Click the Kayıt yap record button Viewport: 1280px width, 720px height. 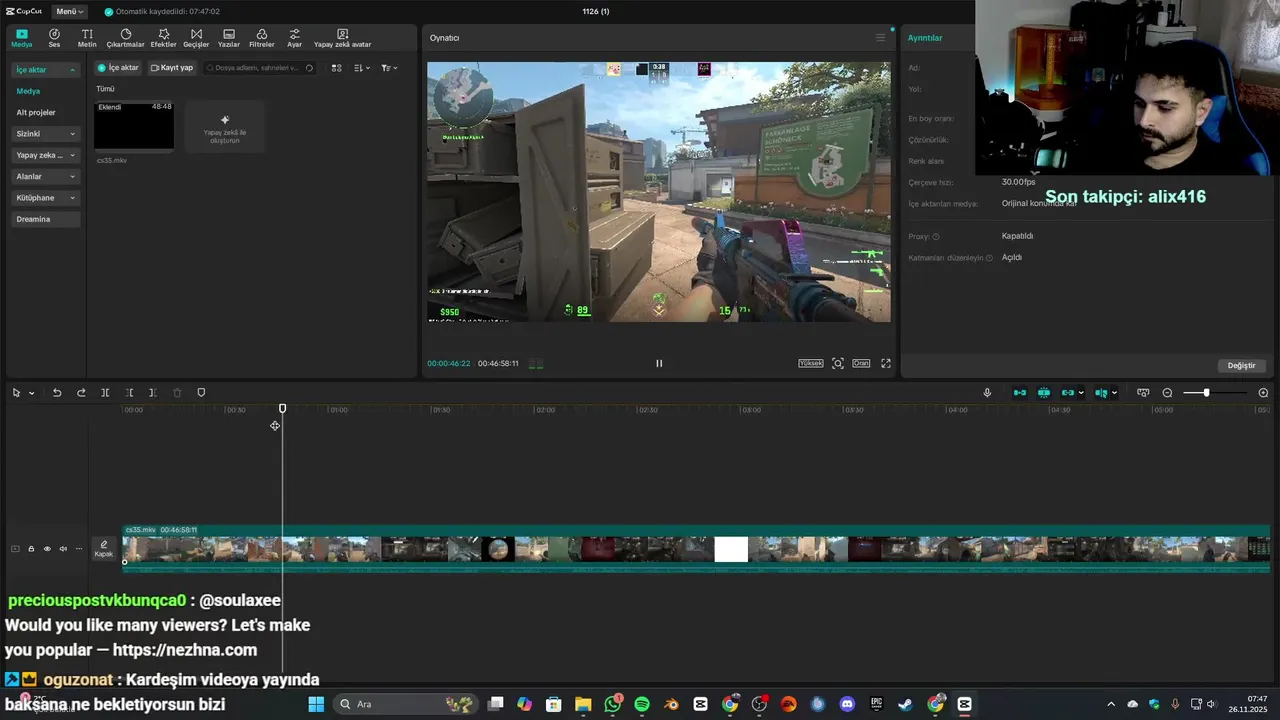point(172,68)
